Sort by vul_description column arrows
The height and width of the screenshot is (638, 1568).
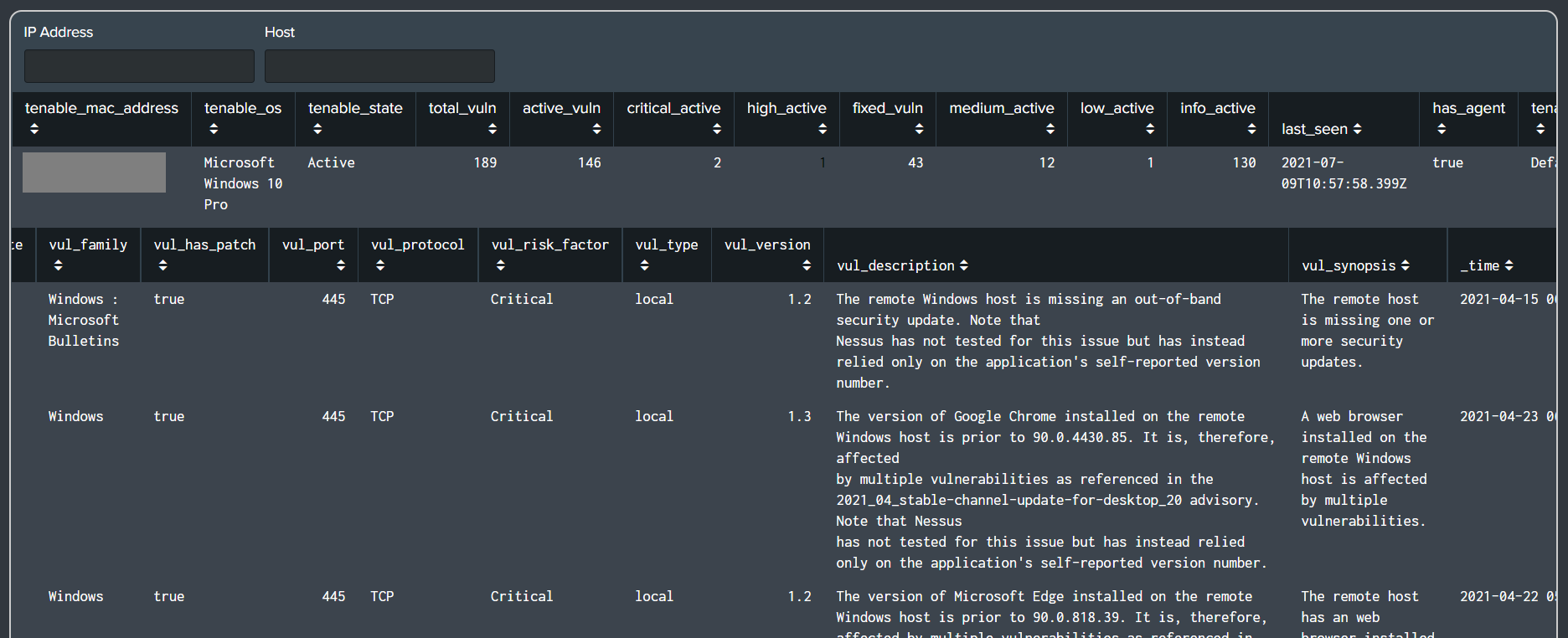click(x=964, y=265)
